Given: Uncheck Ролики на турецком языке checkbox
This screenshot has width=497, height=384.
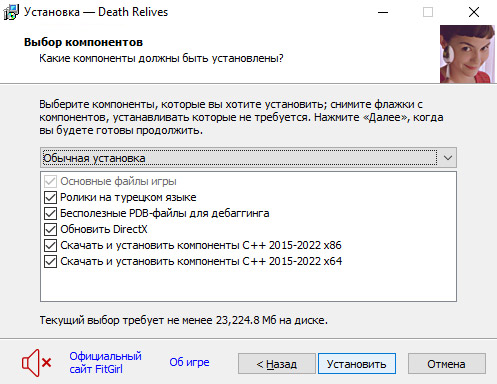Looking at the screenshot, I should click(50, 197).
